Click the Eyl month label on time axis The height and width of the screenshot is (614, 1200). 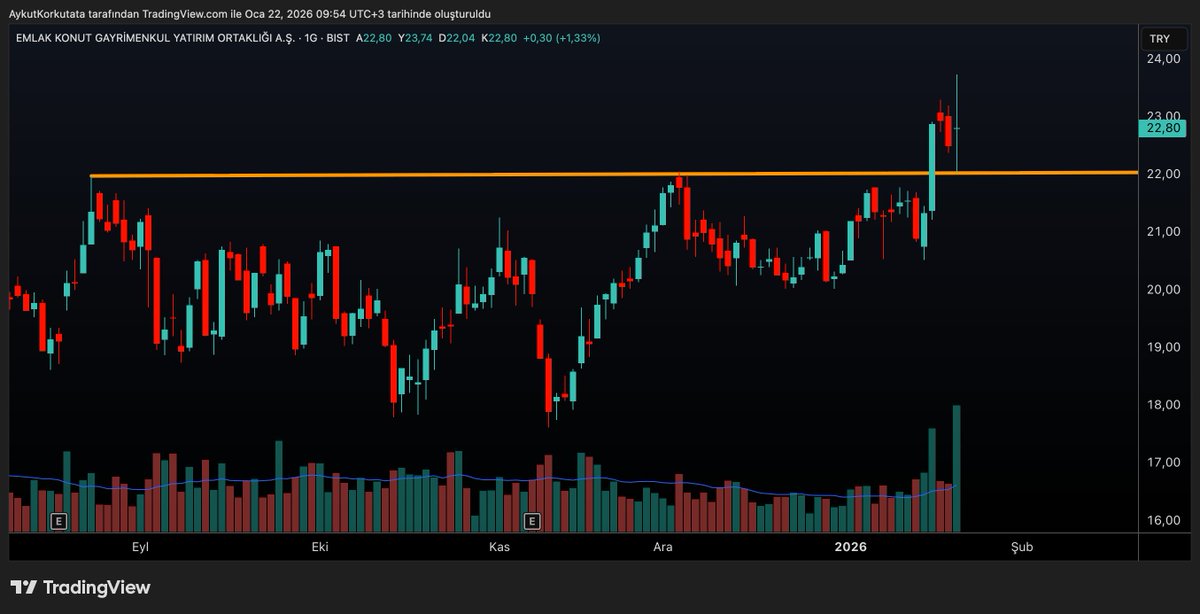(x=141, y=547)
